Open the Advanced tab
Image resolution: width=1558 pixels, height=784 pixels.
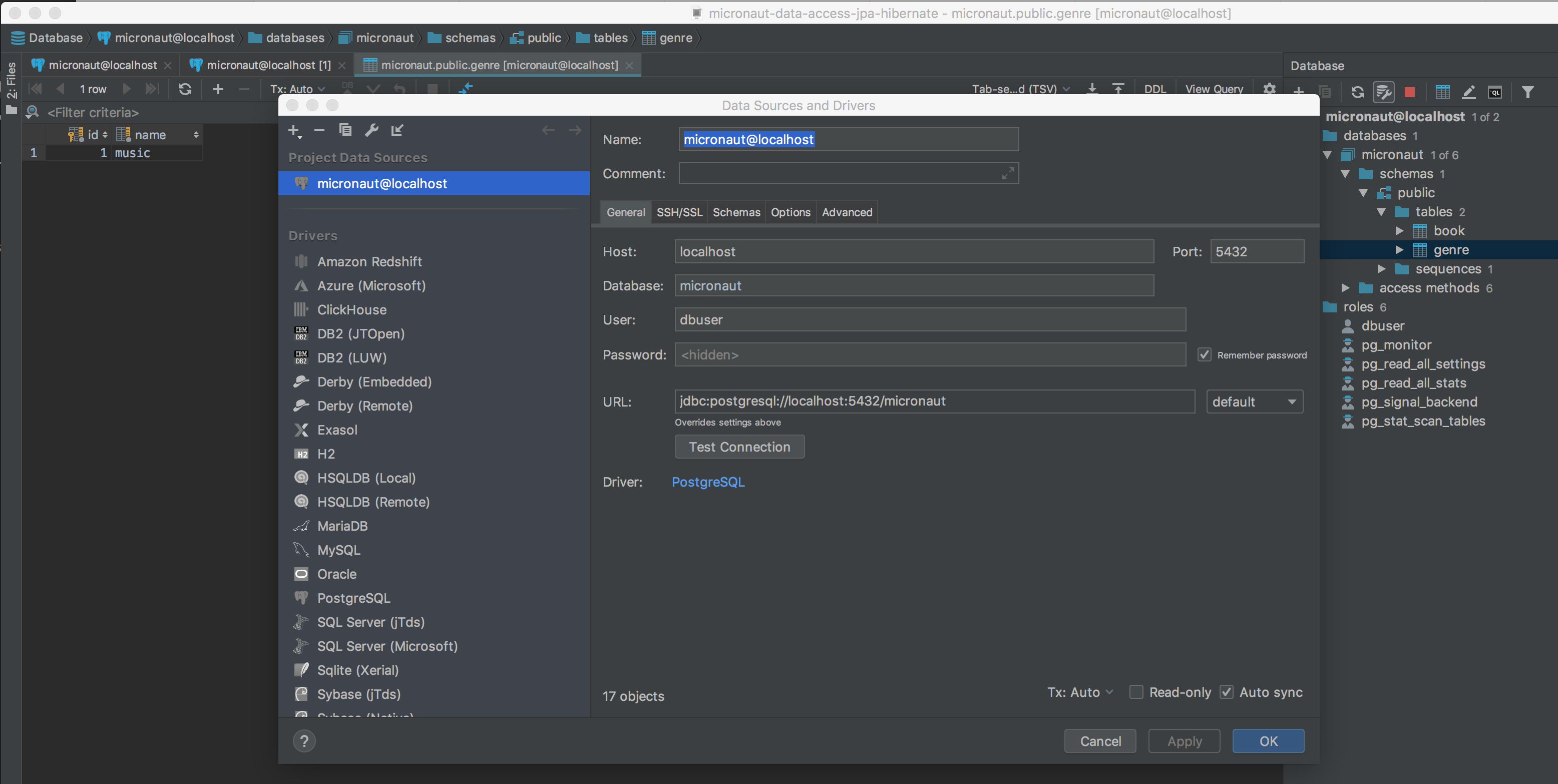(847, 212)
